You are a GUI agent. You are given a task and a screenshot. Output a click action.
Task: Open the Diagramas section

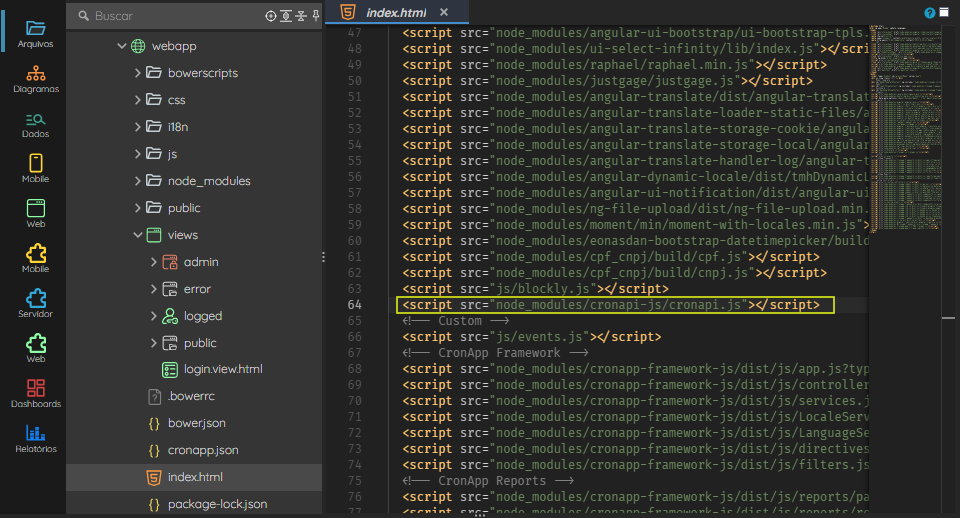pyautogui.click(x=36, y=80)
